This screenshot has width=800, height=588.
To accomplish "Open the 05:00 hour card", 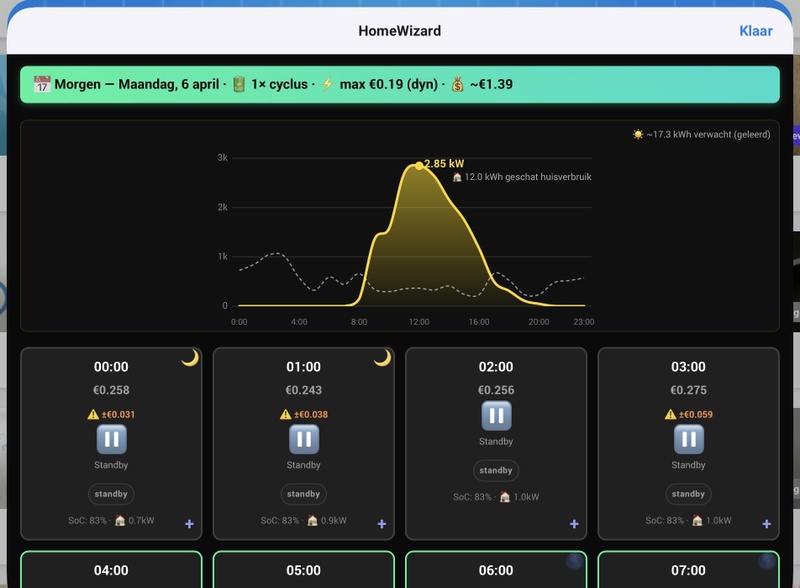I will (x=304, y=570).
